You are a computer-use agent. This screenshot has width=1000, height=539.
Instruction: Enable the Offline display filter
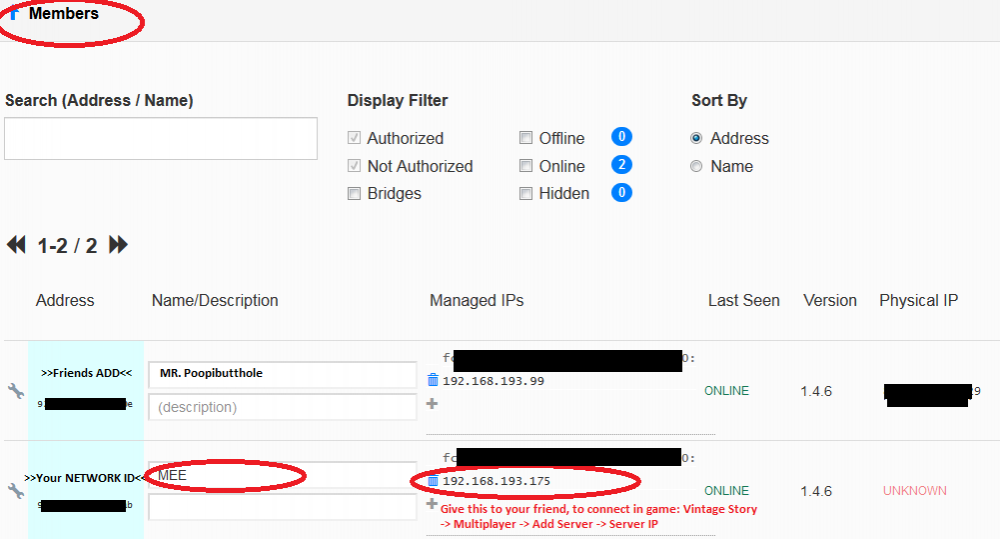pos(526,138)
